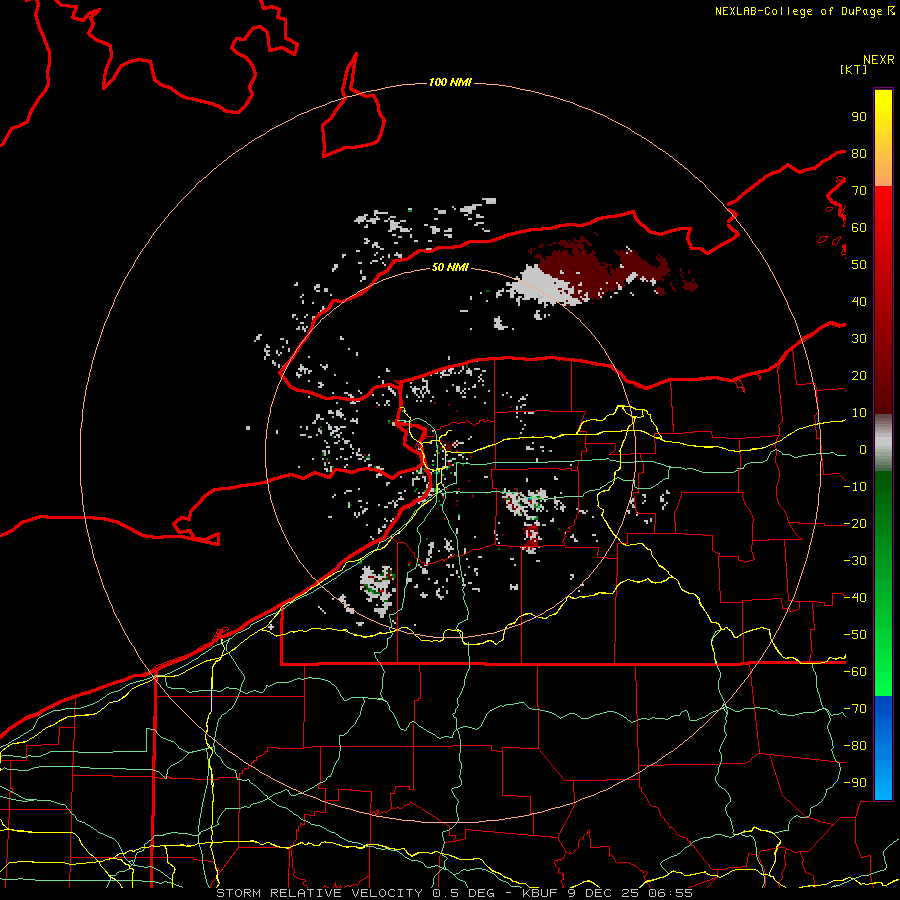Click the 100 NMI range ring label
Screen dimensions: 900x900
coord(450,82)
